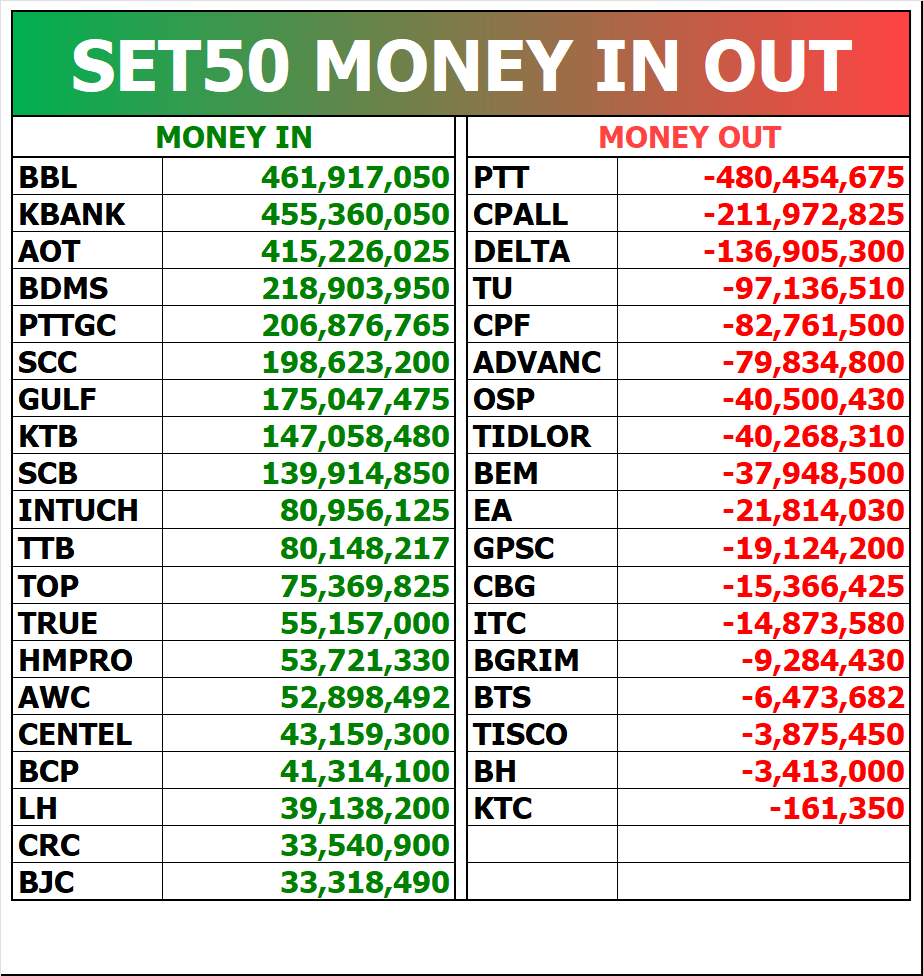Click the BBL ticker cell
This screenshot has width=923, height=976.
point(87,177)
